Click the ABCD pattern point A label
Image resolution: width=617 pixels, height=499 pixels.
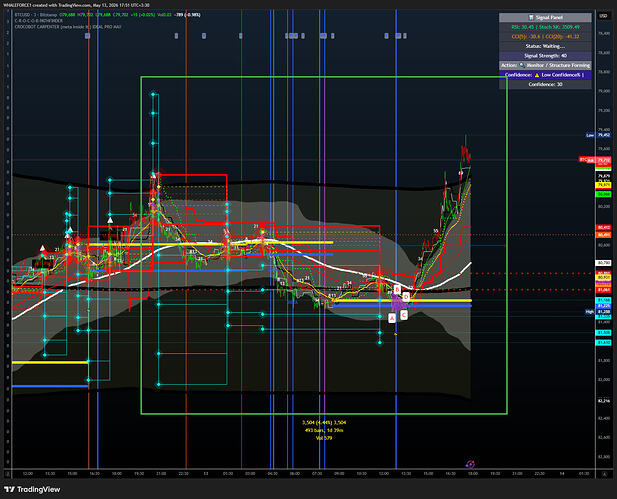(x=392, y=318)
